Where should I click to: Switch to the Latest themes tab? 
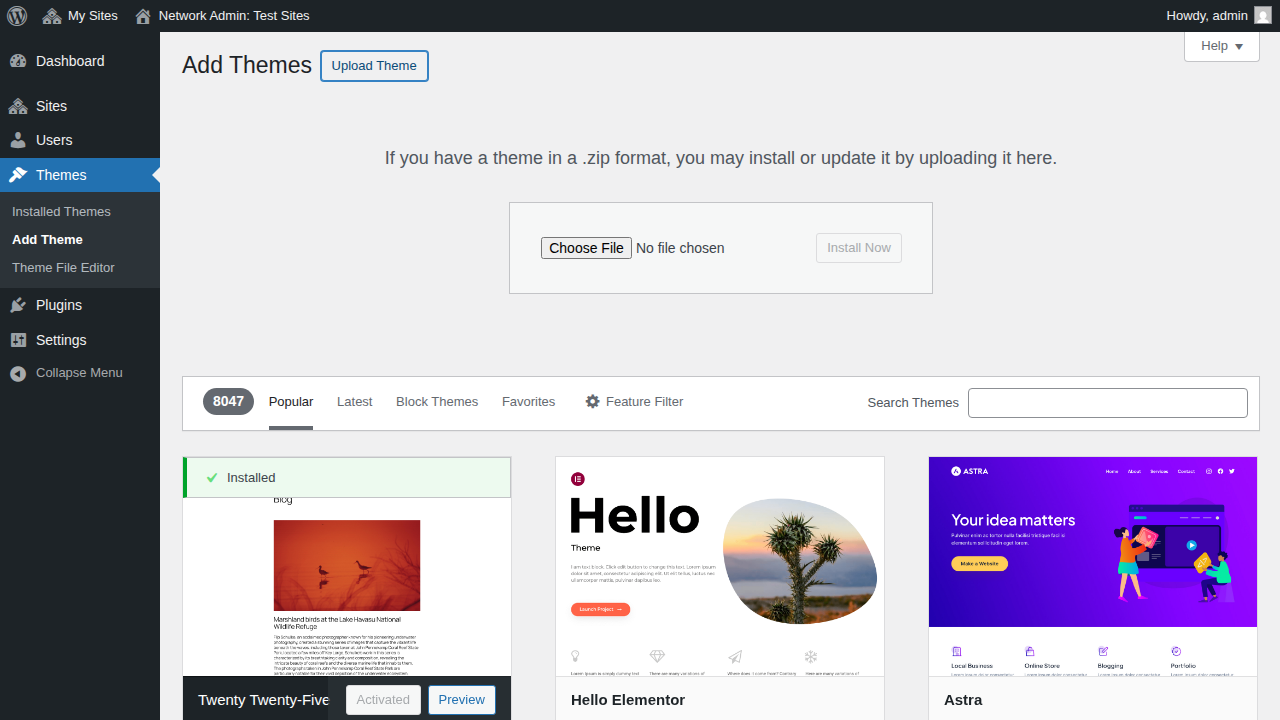click(x=354, y=401)
